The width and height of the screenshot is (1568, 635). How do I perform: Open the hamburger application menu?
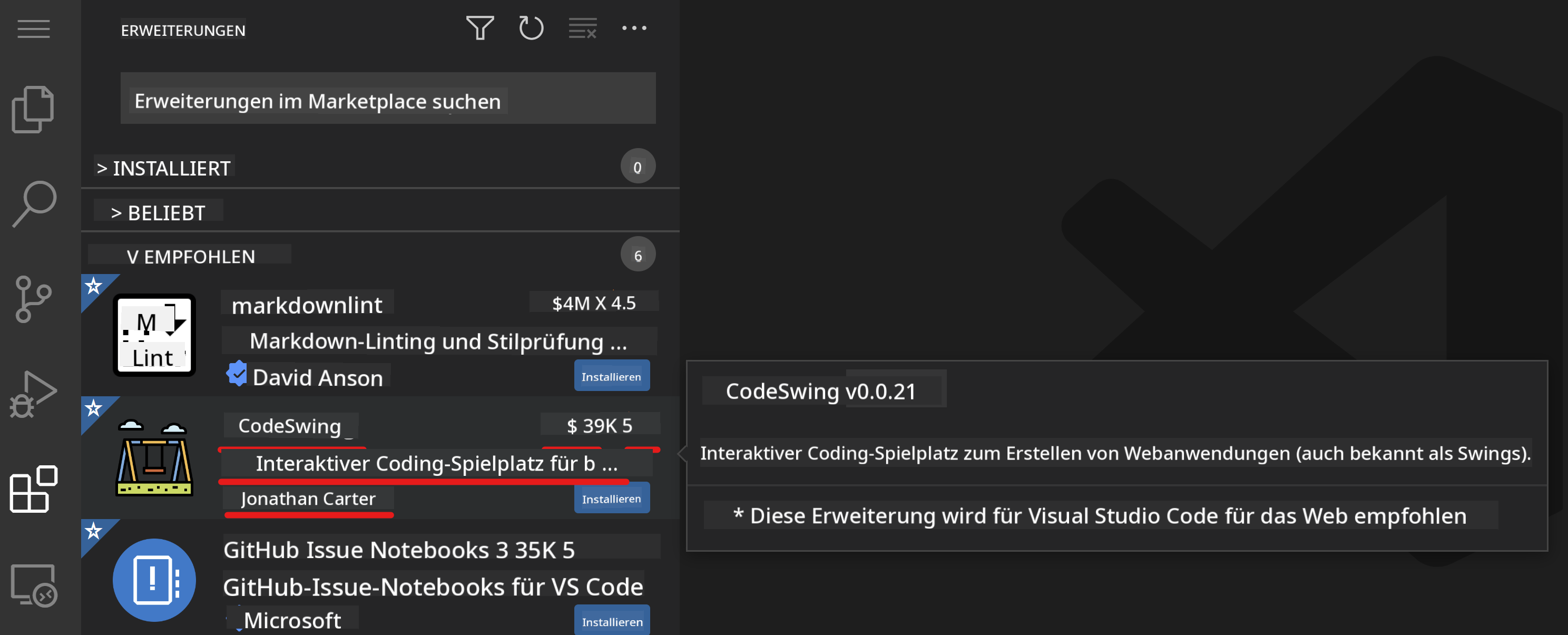point(34,28)
